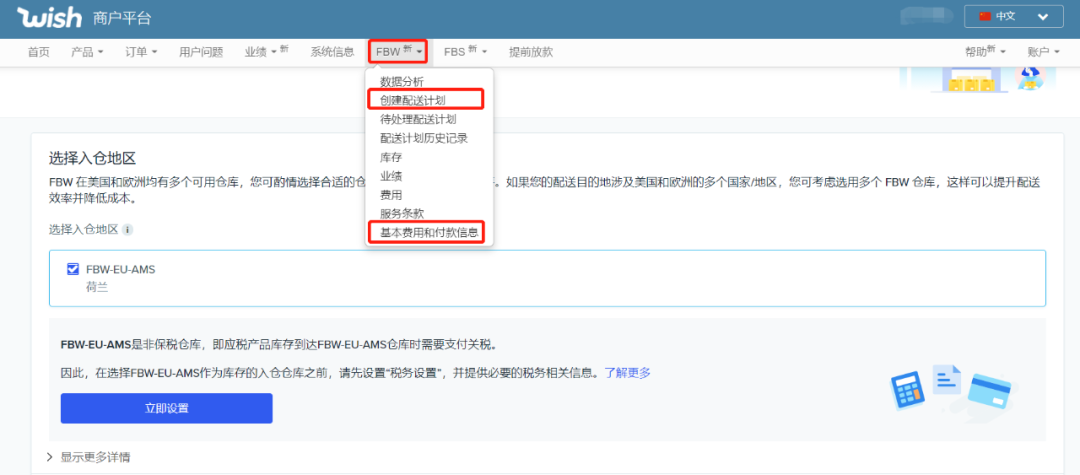Screen dimensions: 1080x475
Task: Click the 商户平台 header title
Action: pyautogui.click(x=122, y=19)
